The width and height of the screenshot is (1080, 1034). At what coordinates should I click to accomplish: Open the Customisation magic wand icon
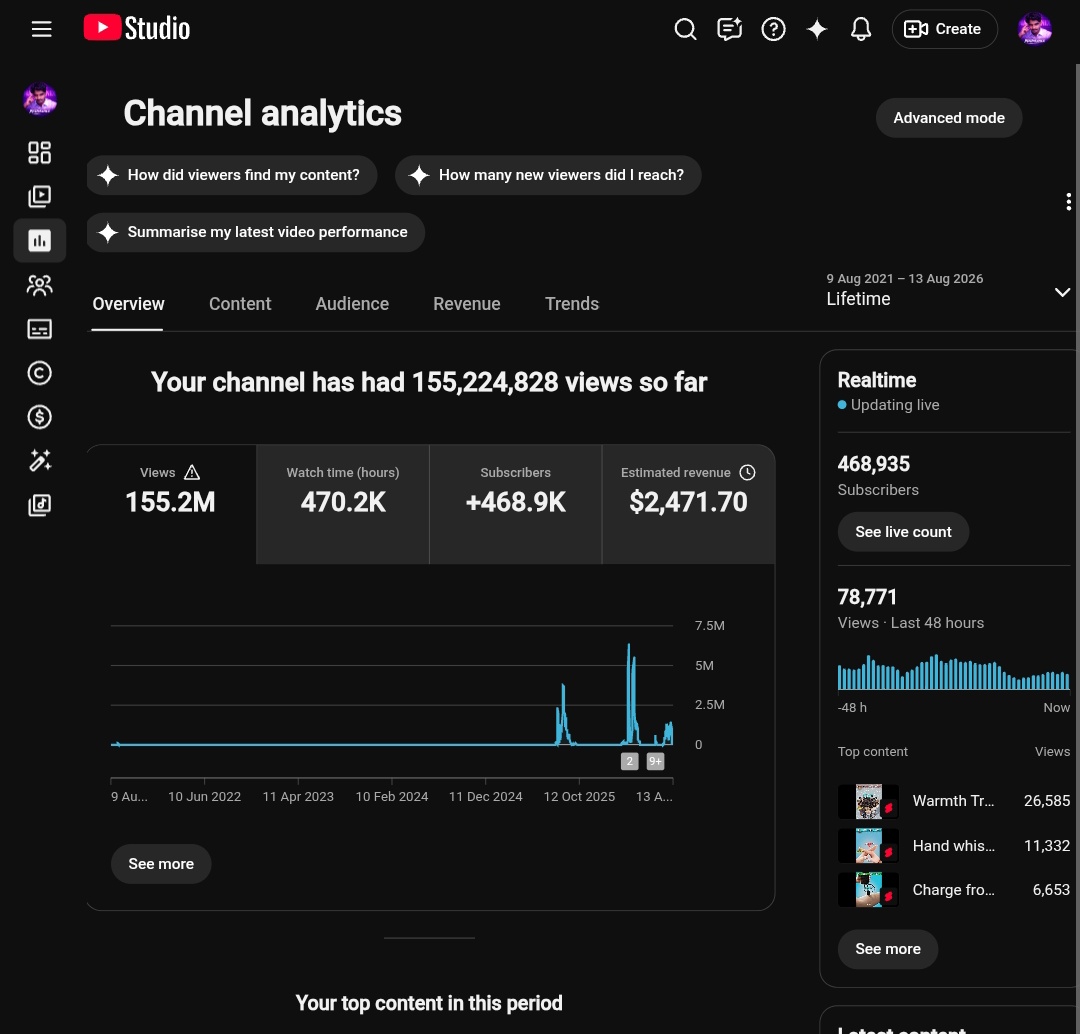[39, 461]
